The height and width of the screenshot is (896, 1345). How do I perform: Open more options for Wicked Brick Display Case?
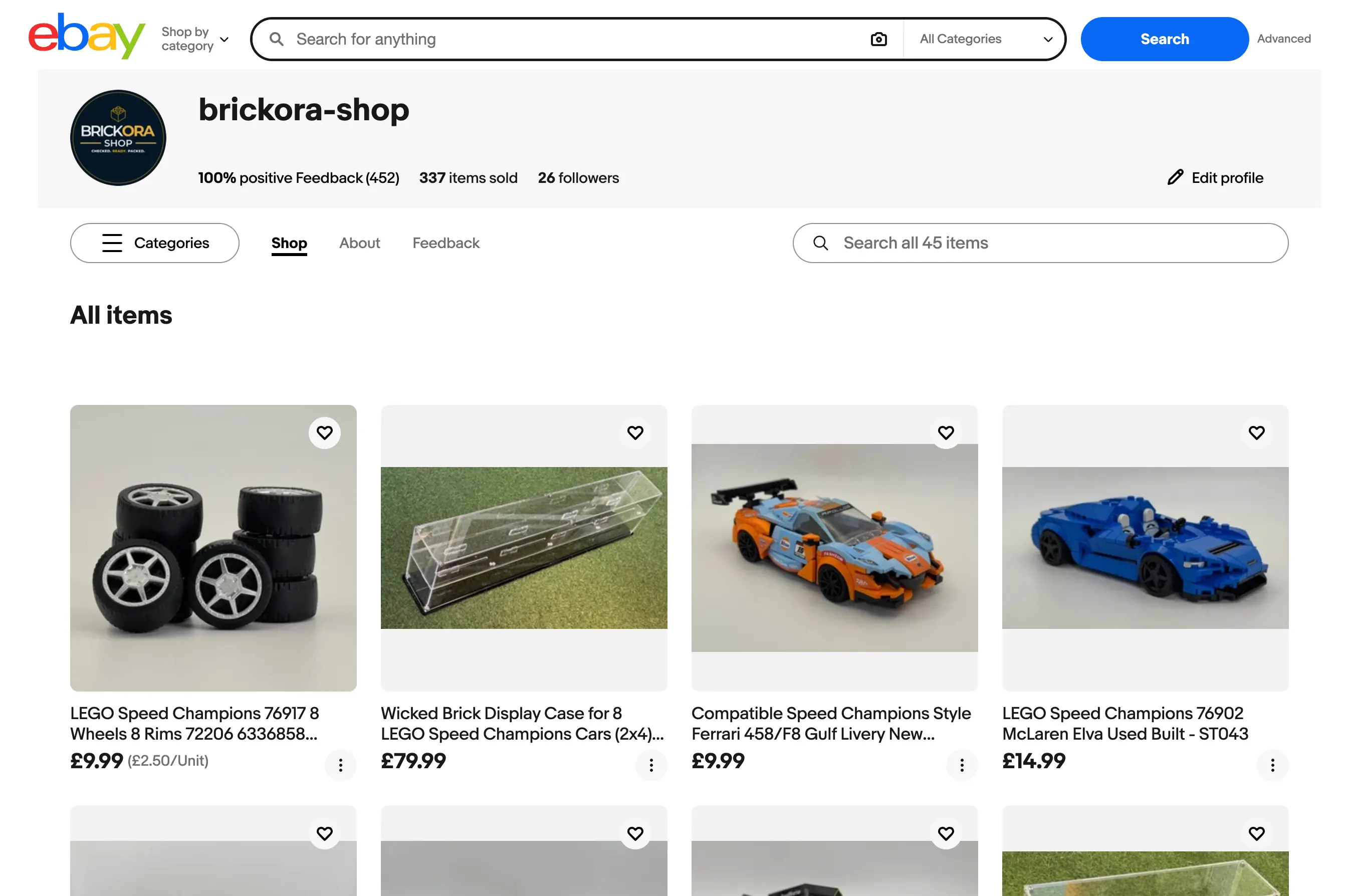pyautogui.click(x=651, y=765)
